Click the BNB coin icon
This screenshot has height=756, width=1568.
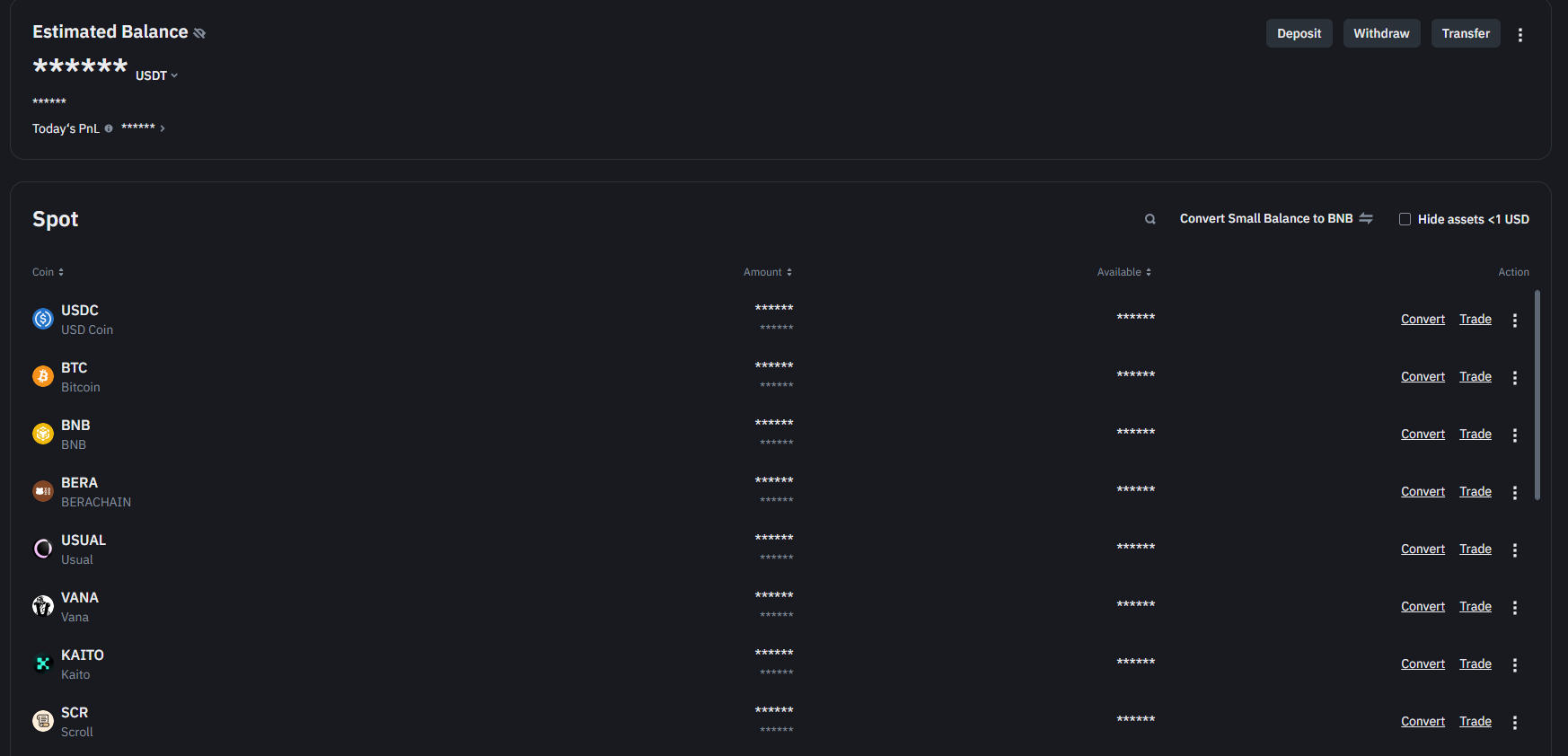click(x=43, y=434)
